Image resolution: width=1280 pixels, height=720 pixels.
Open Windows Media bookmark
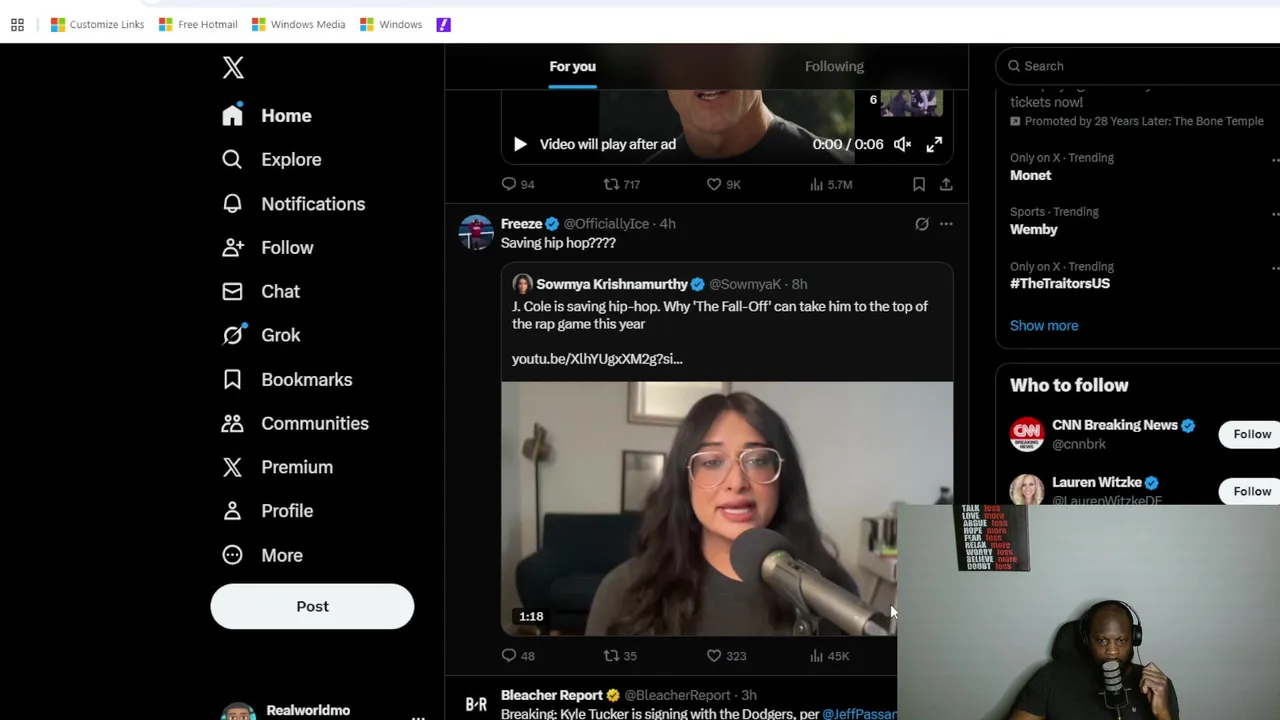click(298, 24)
